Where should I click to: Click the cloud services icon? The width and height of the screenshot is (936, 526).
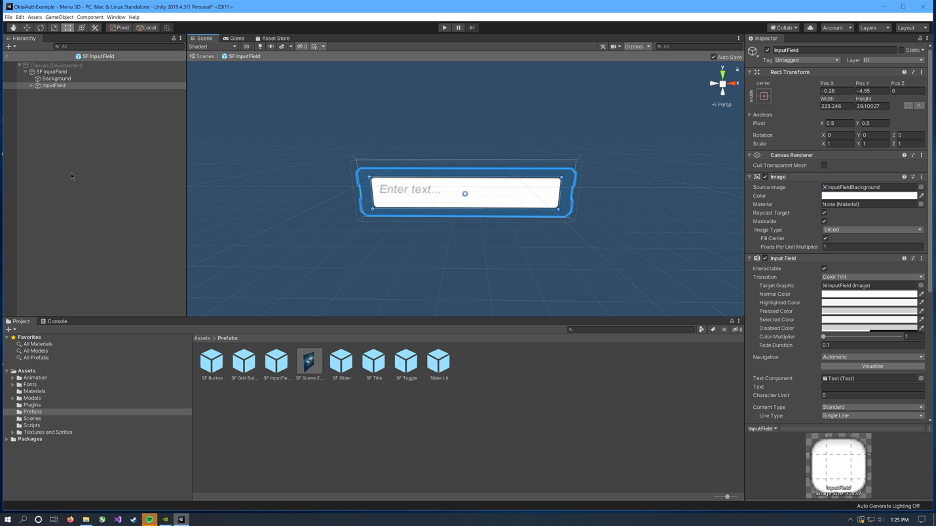coord(809,28)
